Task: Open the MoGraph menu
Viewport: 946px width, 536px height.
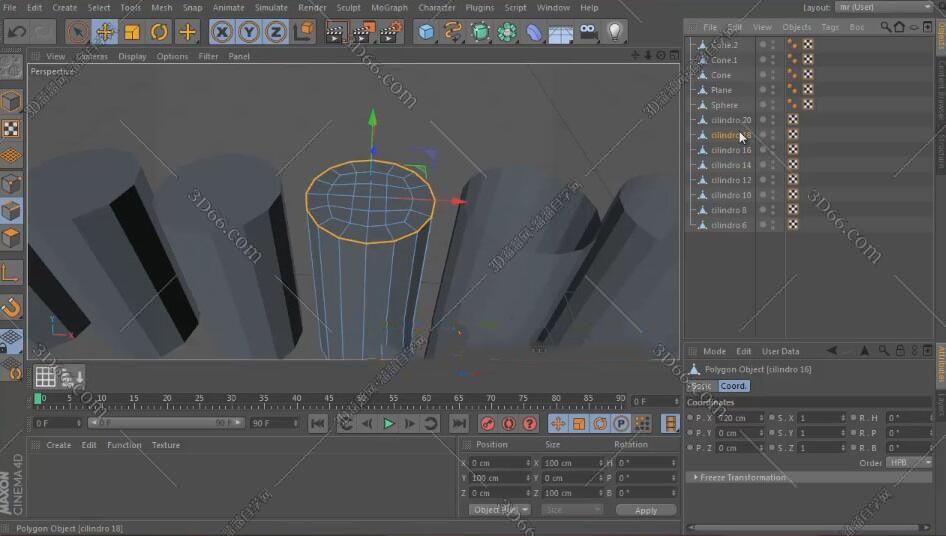Action: (389, 8)
